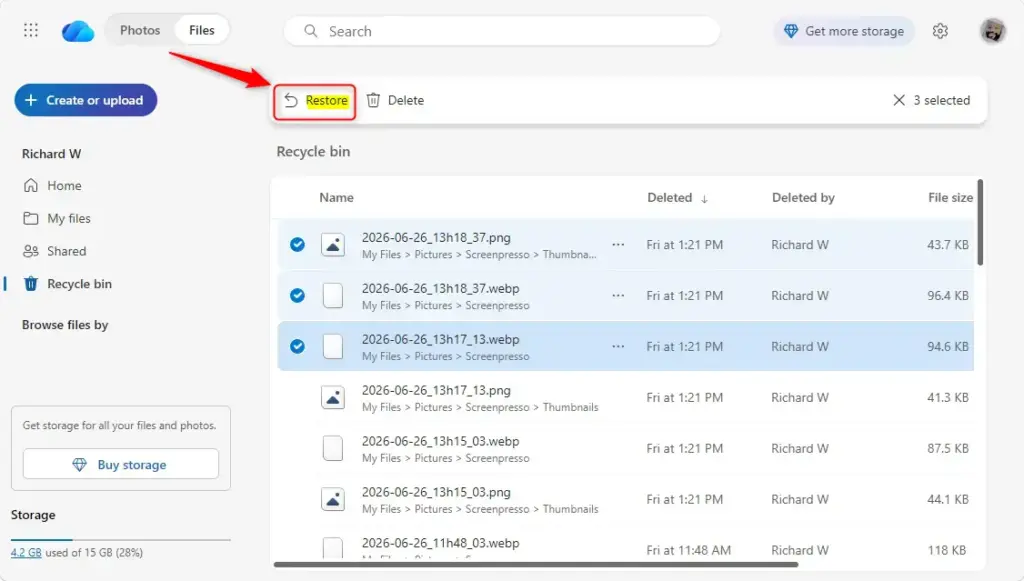
Task: Click the Restore undo arrow icon
Action: [291, 100]
